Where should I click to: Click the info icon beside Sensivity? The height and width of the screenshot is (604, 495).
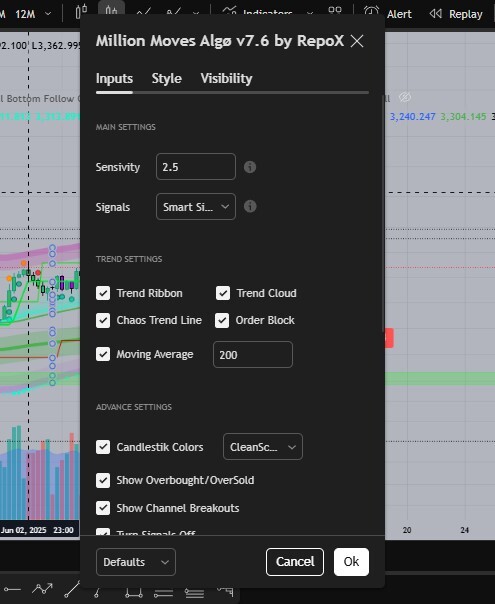pos(250,167)
